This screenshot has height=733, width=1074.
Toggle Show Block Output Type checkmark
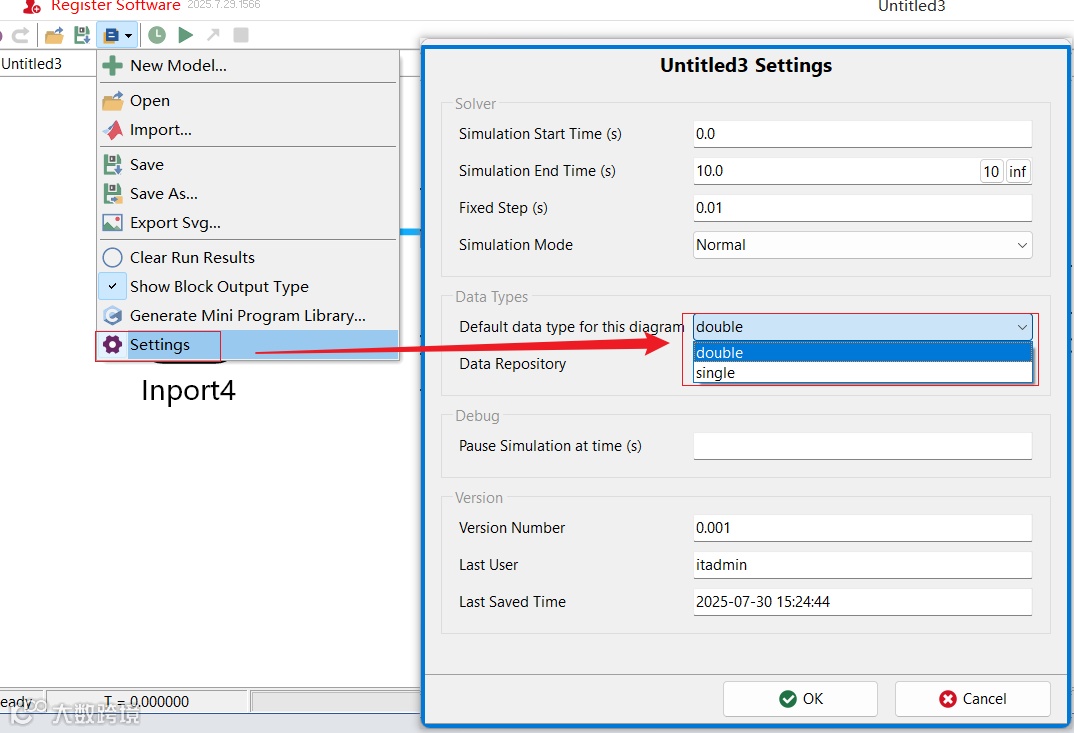tap(112, 286)
